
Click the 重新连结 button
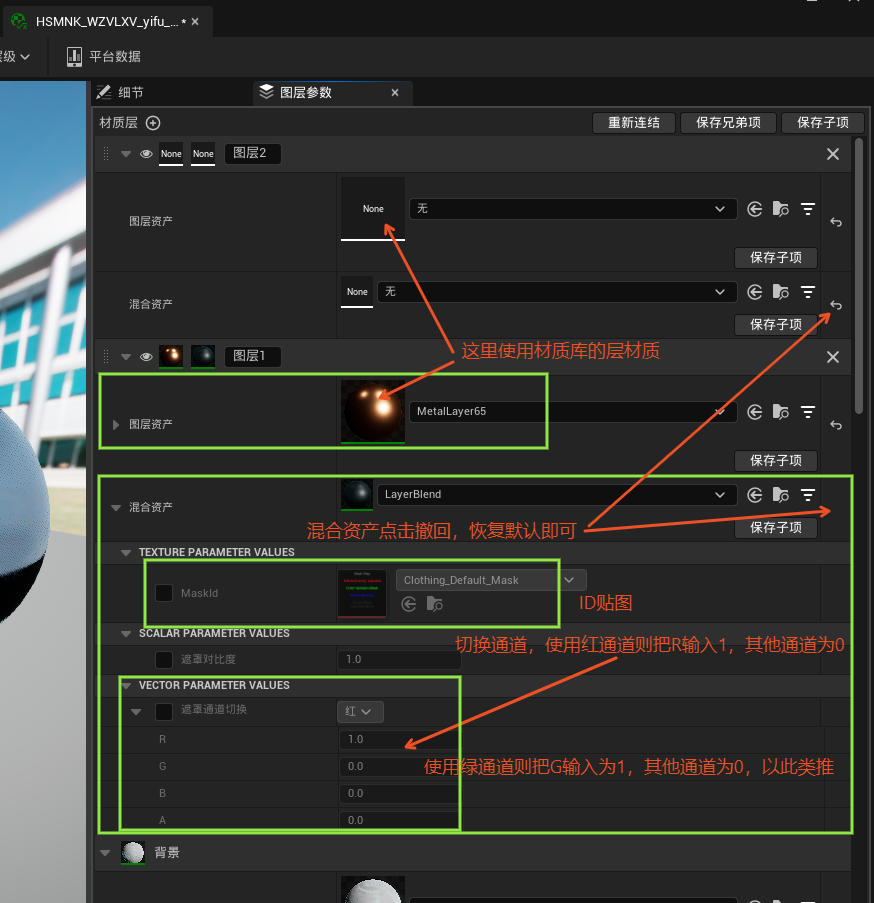[633, 123]
